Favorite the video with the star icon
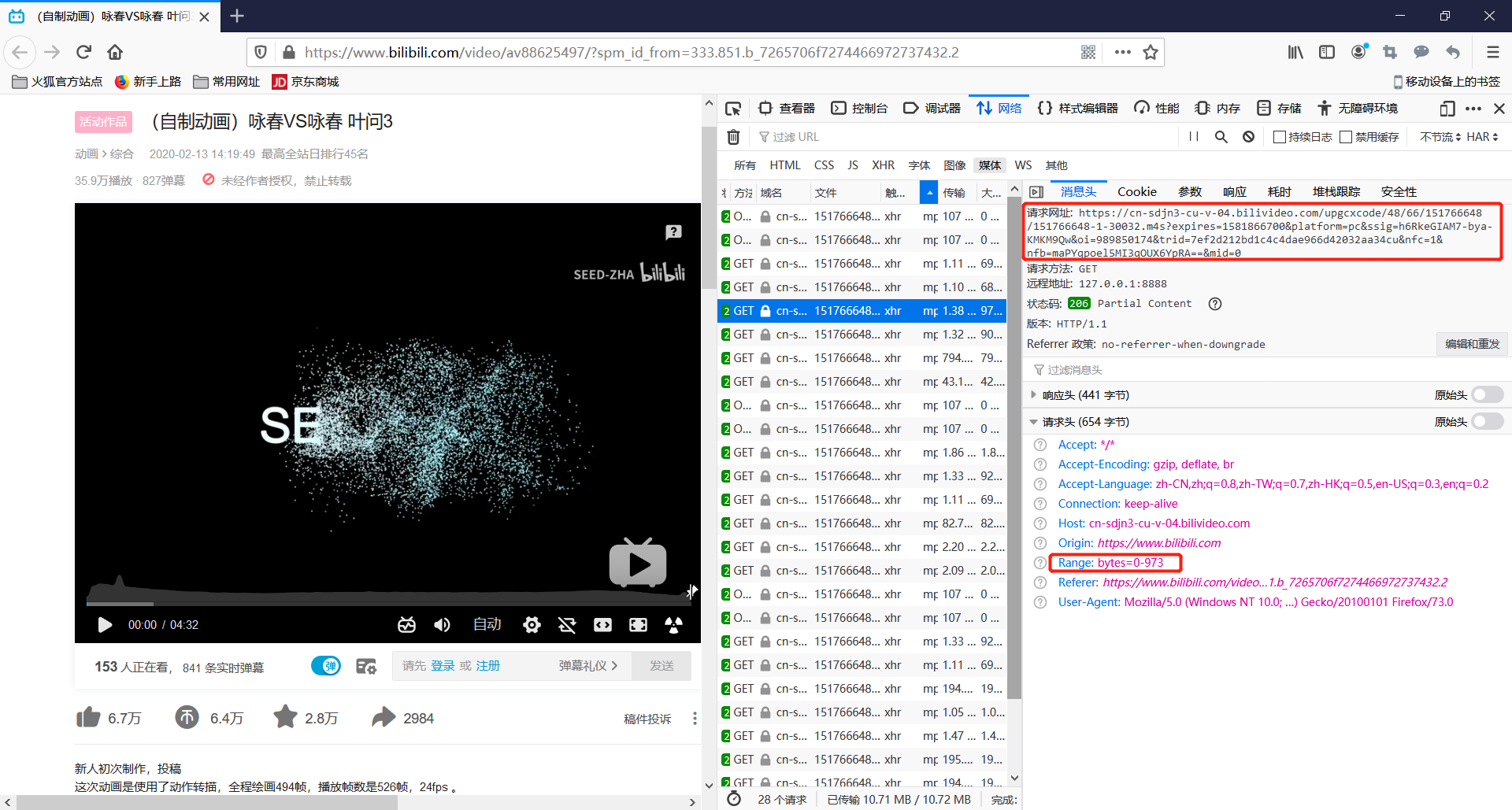Screen dimensions: 1512x810 [285, 717]
